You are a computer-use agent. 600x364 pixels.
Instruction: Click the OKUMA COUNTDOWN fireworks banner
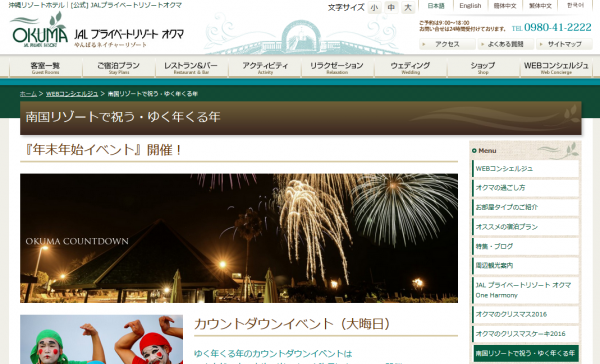pyautogui.click(x=239, y=238)
